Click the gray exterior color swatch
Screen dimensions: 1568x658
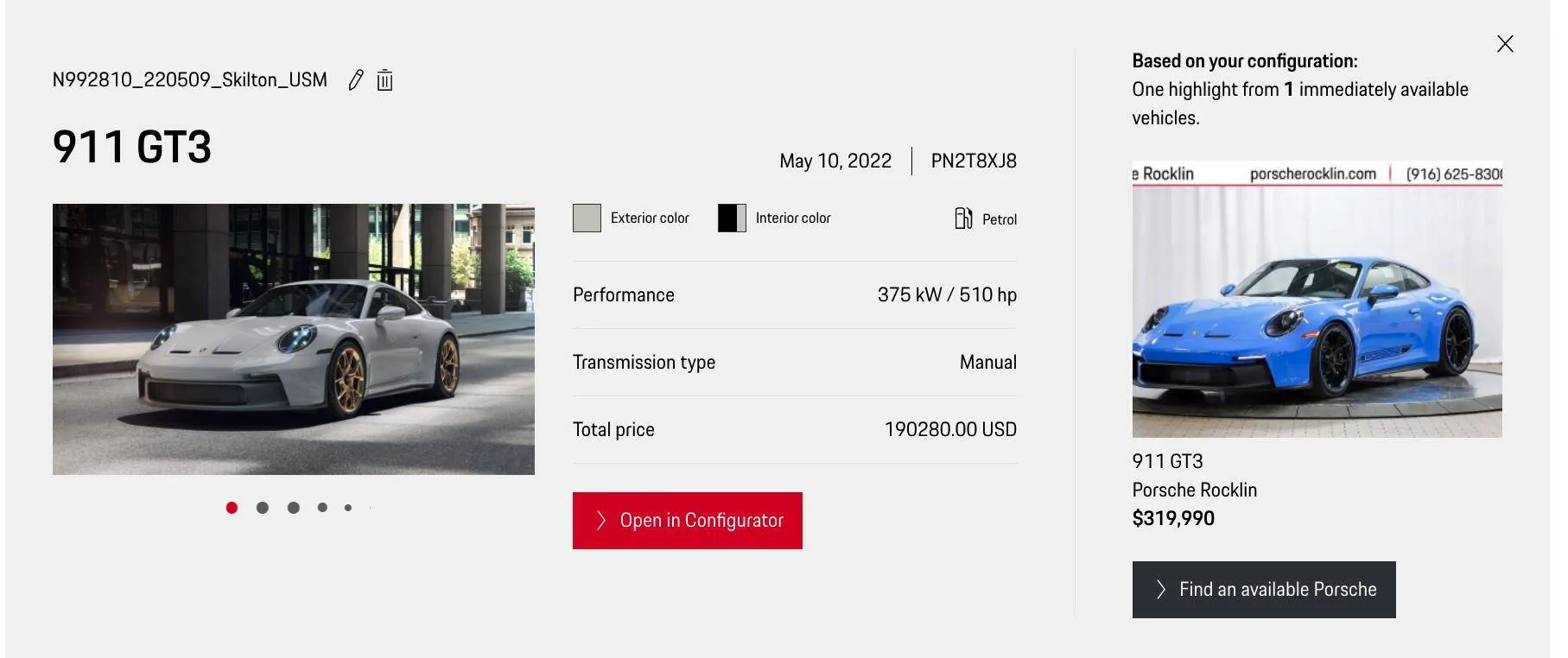pos(587,218)
